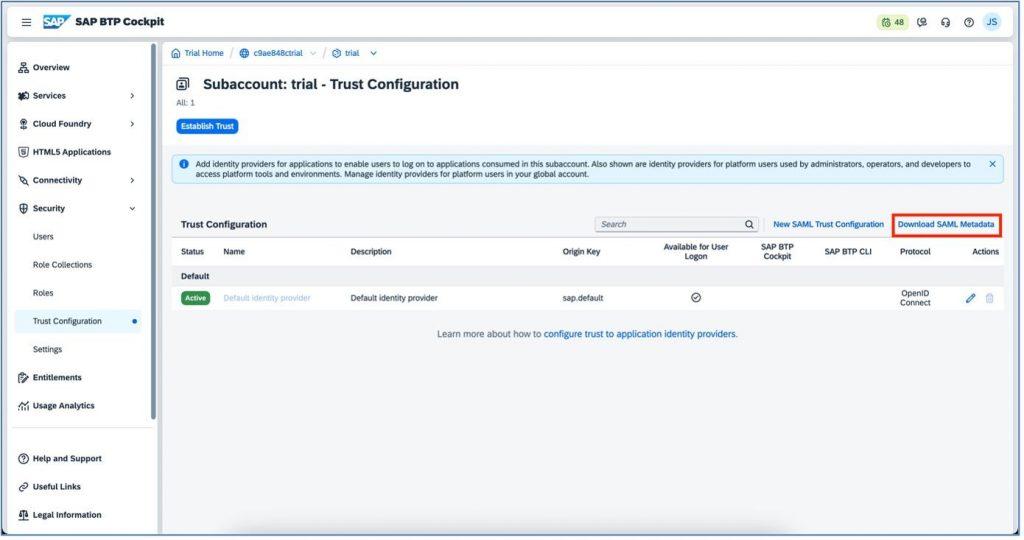Image resolution: width=1024 pixels, height=540 pixels.
Task: Open Settings under Security
Action: tap(48, 350)
